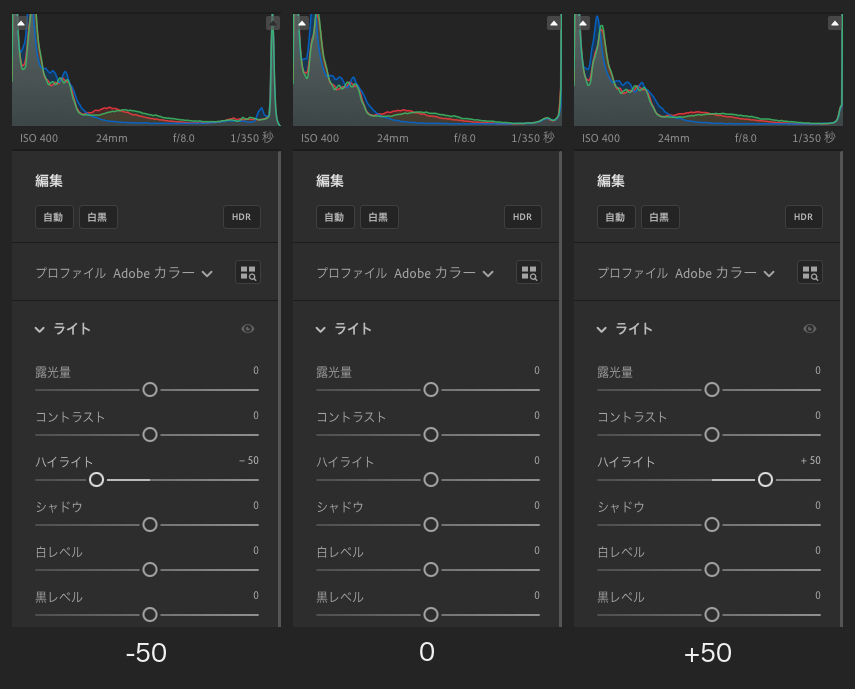Toggle the ライト eye icon in the +50 panel

tap(810, 329)
